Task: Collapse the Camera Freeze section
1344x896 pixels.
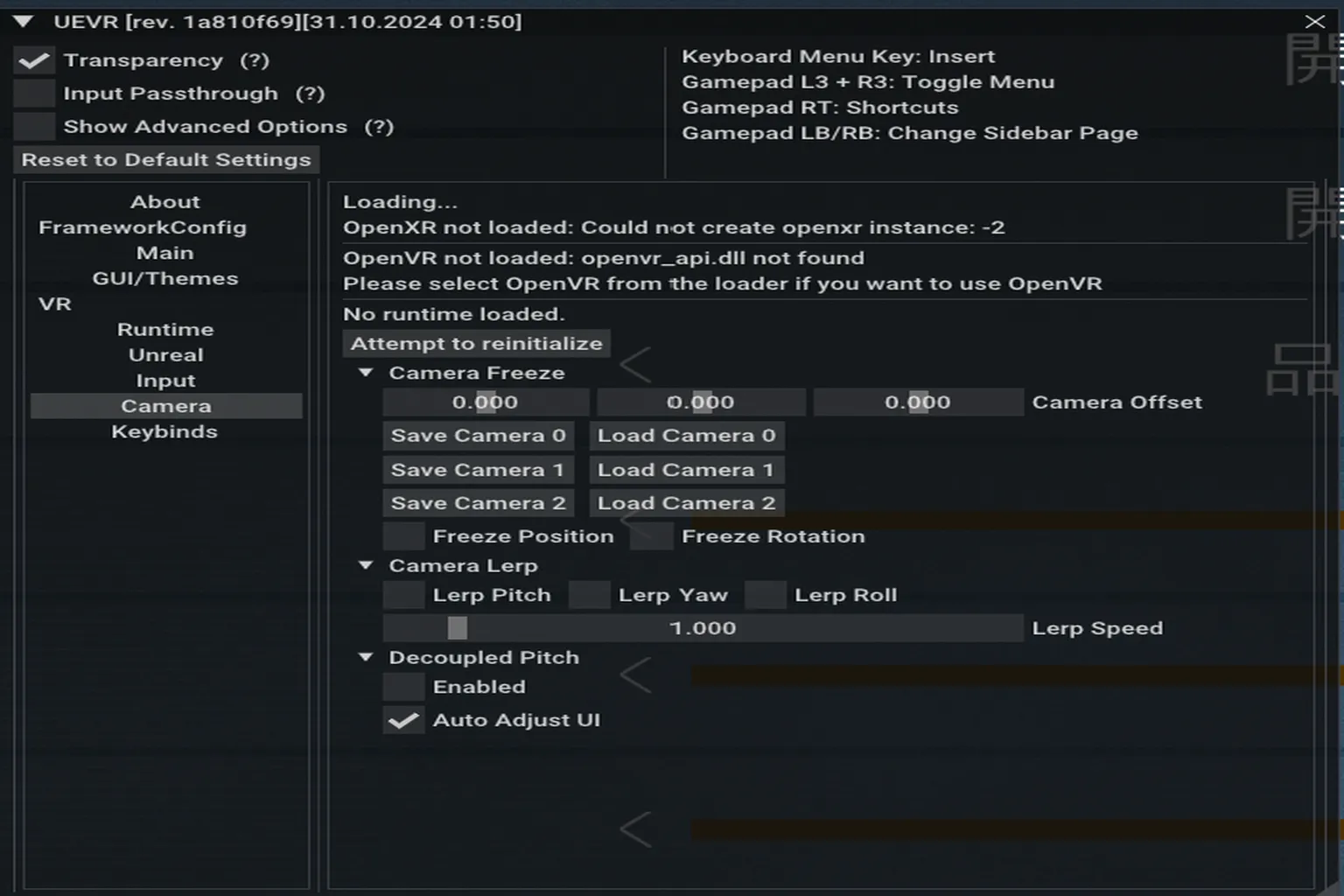Action: [x=367, y=373]
